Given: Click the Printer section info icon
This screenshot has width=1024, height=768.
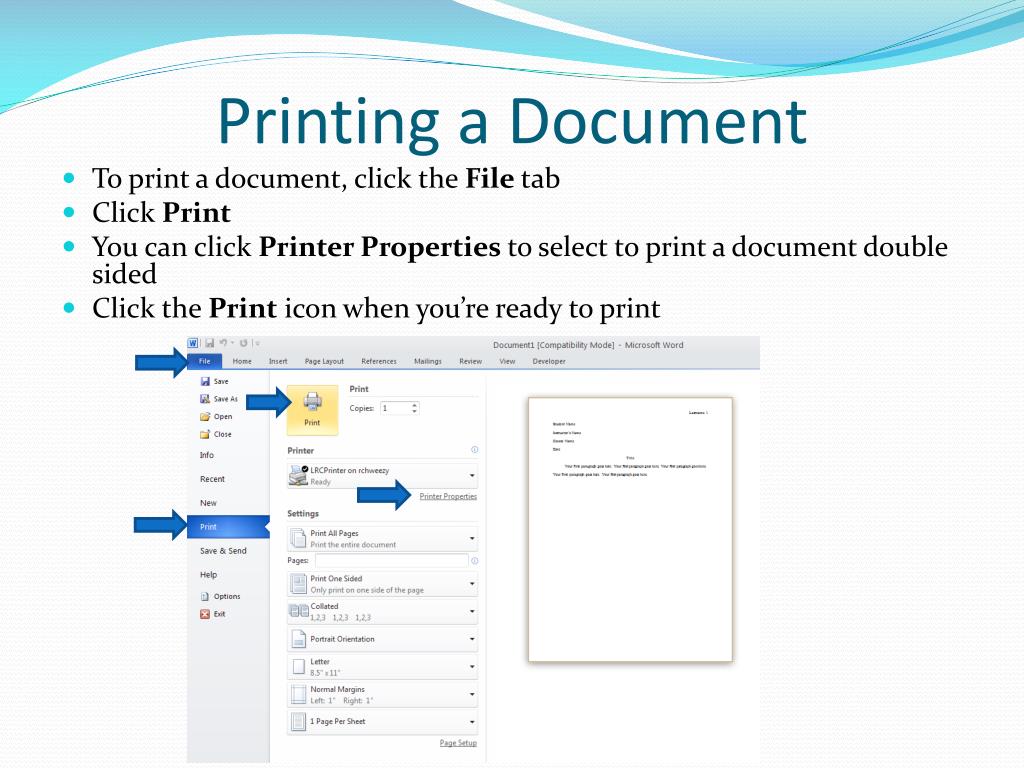Looking at the screenshot, I should (475, 449).
